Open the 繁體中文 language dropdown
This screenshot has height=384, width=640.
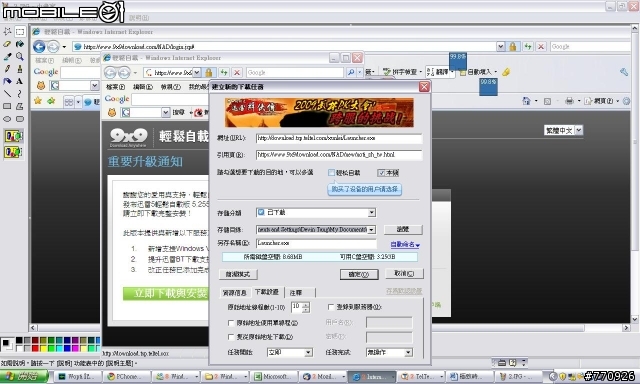(579, 130)
